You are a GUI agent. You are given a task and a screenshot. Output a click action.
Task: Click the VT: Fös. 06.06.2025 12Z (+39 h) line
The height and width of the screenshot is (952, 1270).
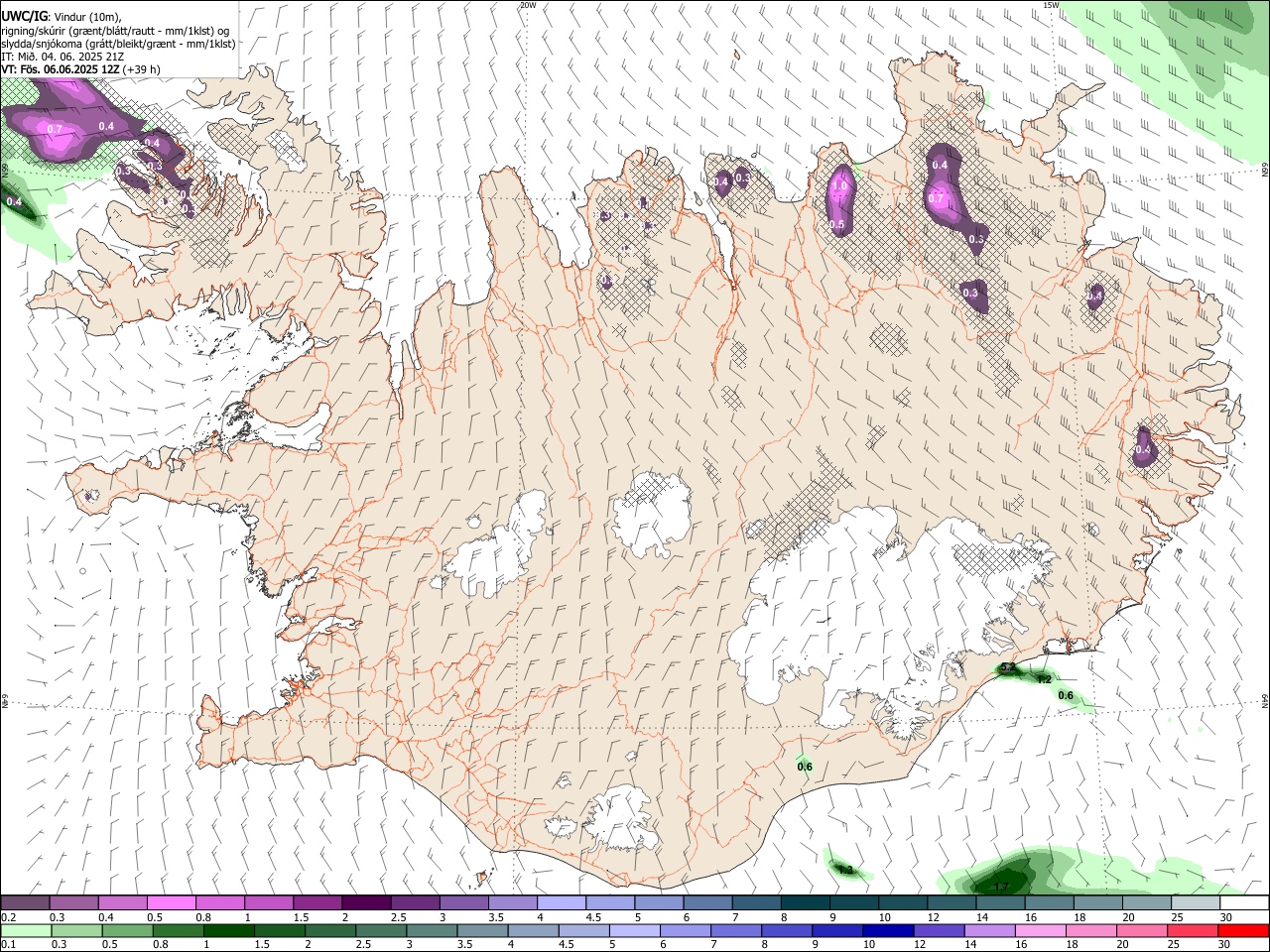pyautogui.click(x=80, y=69)
